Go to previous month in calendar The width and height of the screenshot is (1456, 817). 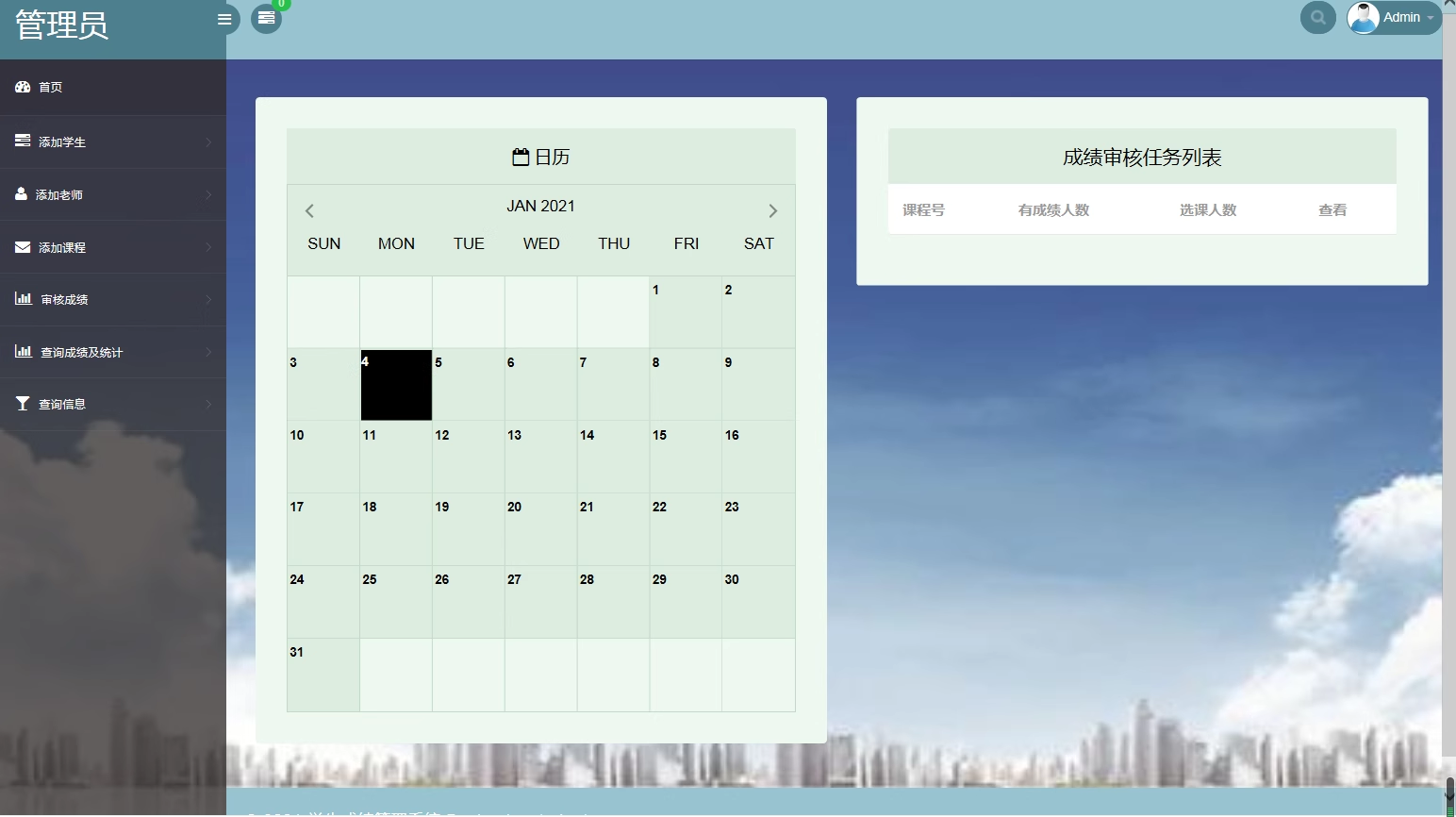pos(309,210)
